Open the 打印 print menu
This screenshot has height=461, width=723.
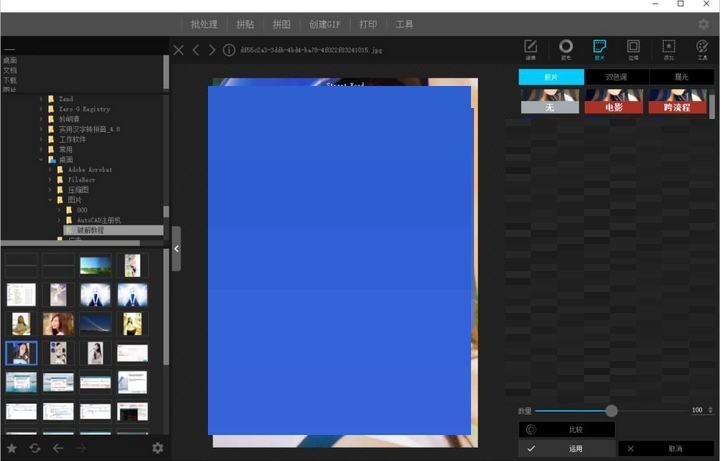368,24
